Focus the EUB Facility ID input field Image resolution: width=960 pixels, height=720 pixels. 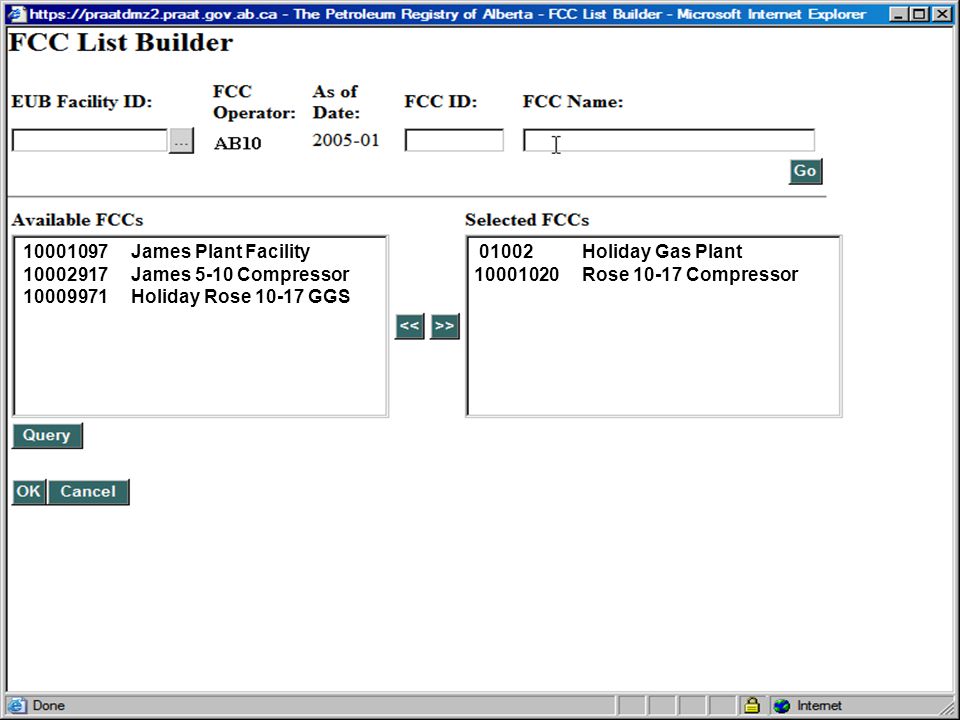[90, 140]
